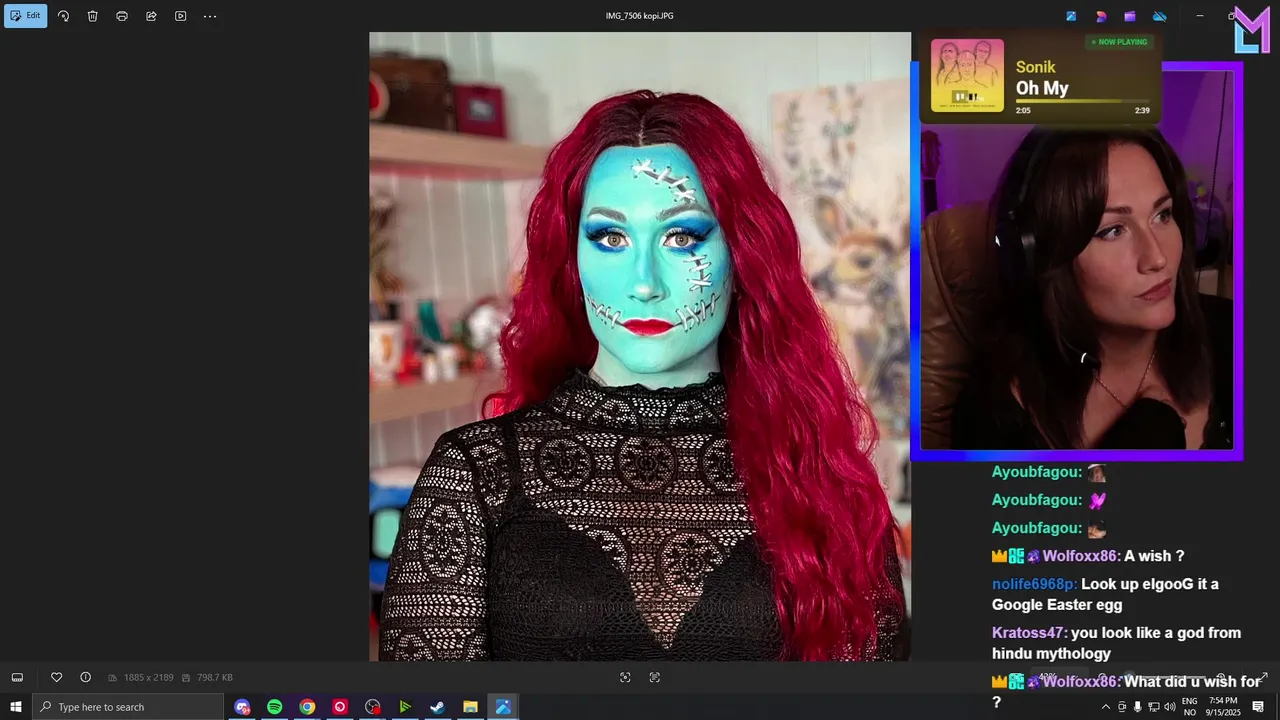Click the IMG_7506 kopi.JPG file name

(x=639, y=16)
